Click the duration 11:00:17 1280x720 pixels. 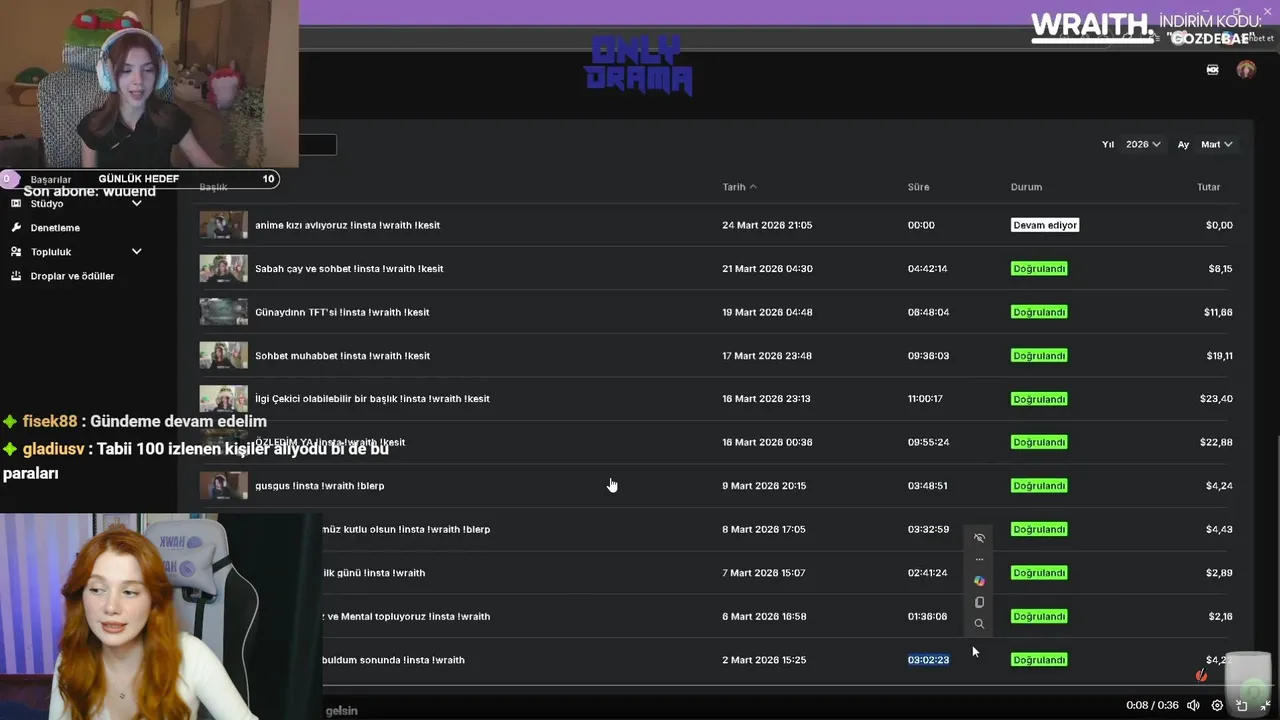[925, 399]
